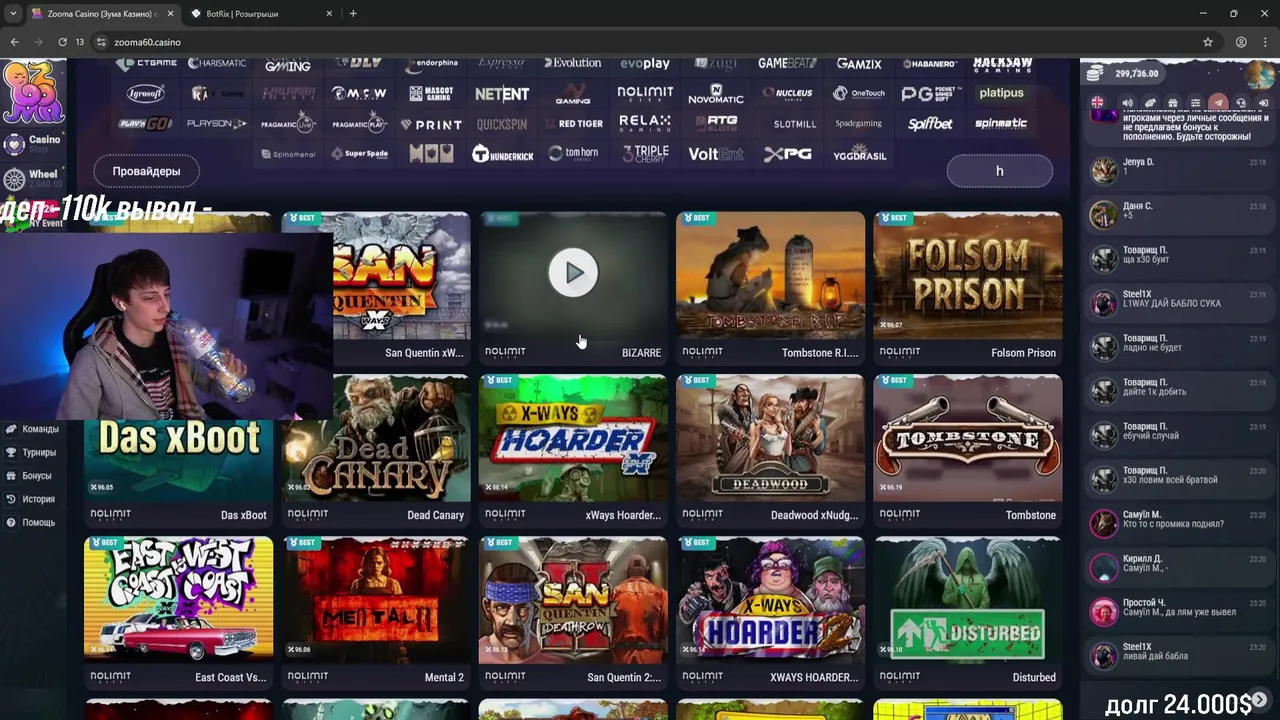
Task: Filter by Red Tiger provider logo
Action: click(574, 124)
